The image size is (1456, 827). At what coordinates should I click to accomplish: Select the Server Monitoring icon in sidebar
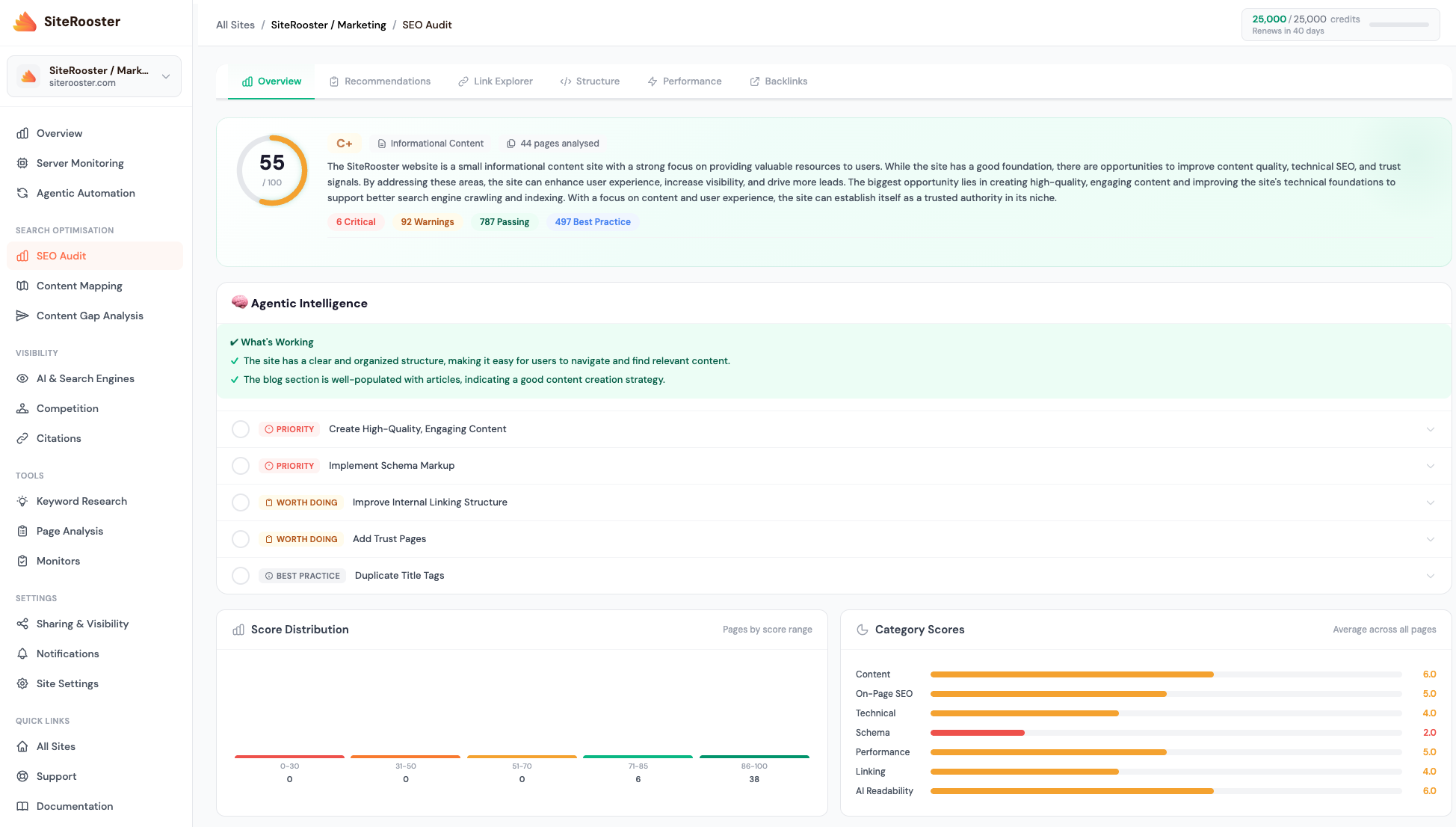[x=23, y=163]
